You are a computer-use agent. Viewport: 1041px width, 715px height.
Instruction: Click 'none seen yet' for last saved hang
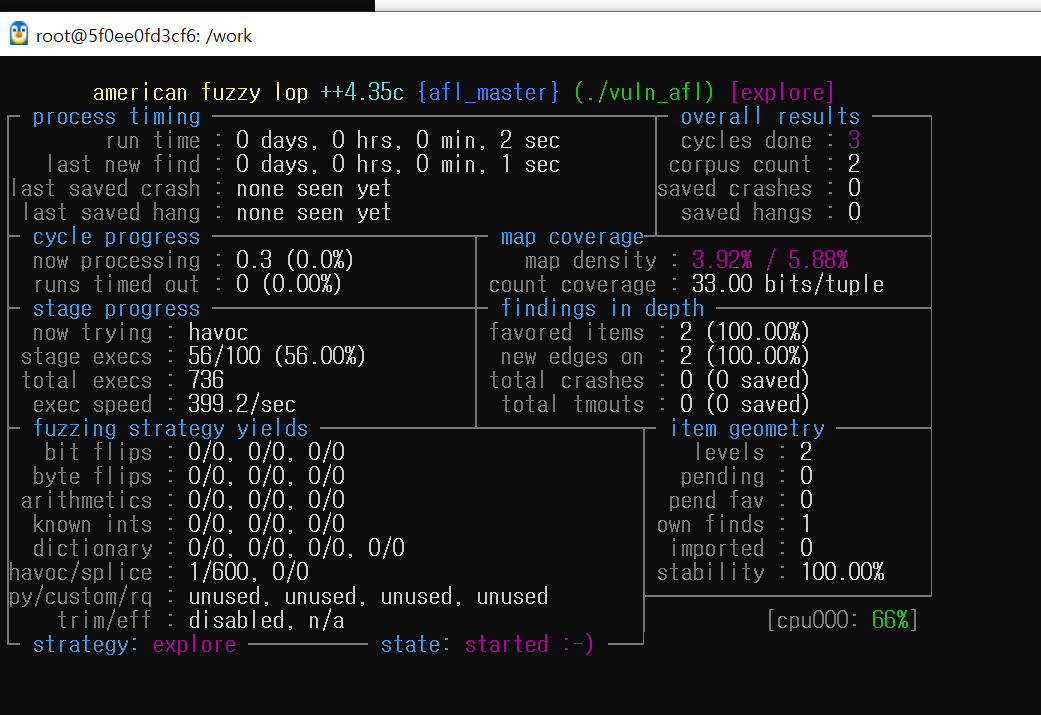pos(313,212)
